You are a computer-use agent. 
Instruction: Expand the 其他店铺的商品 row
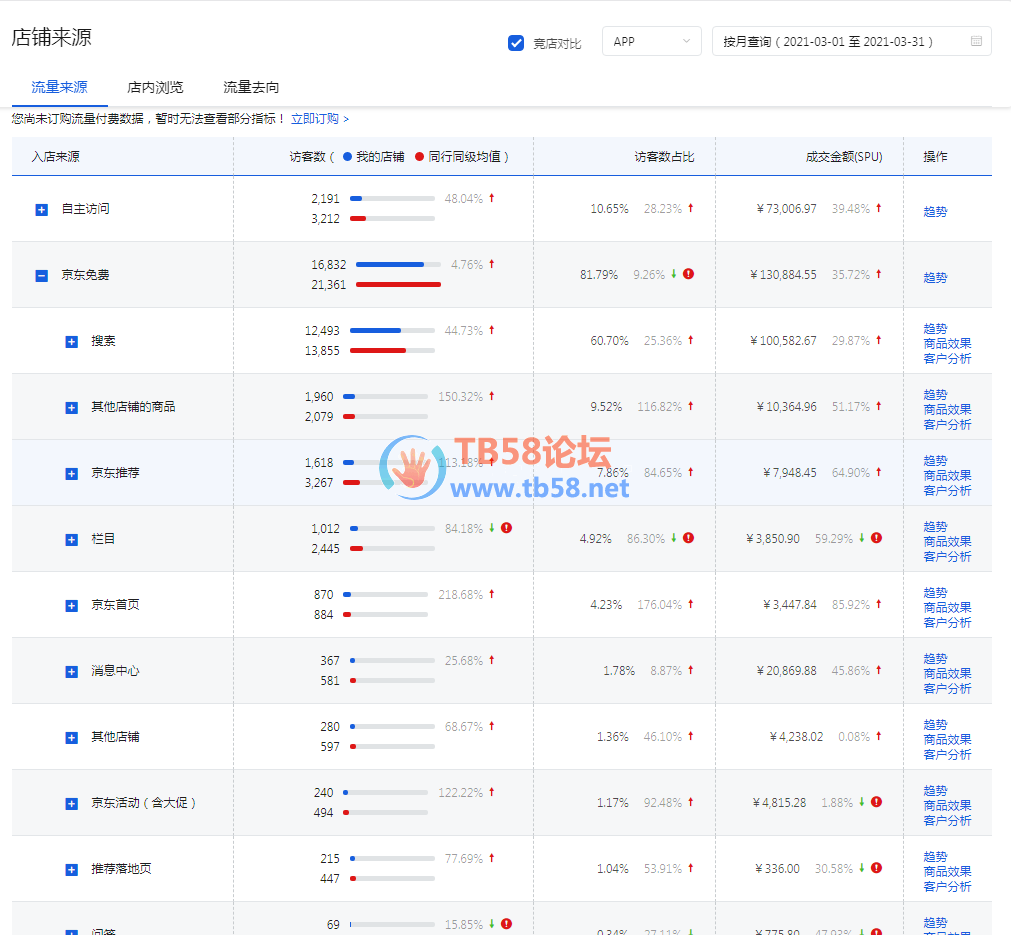click(x=72, y=408)
